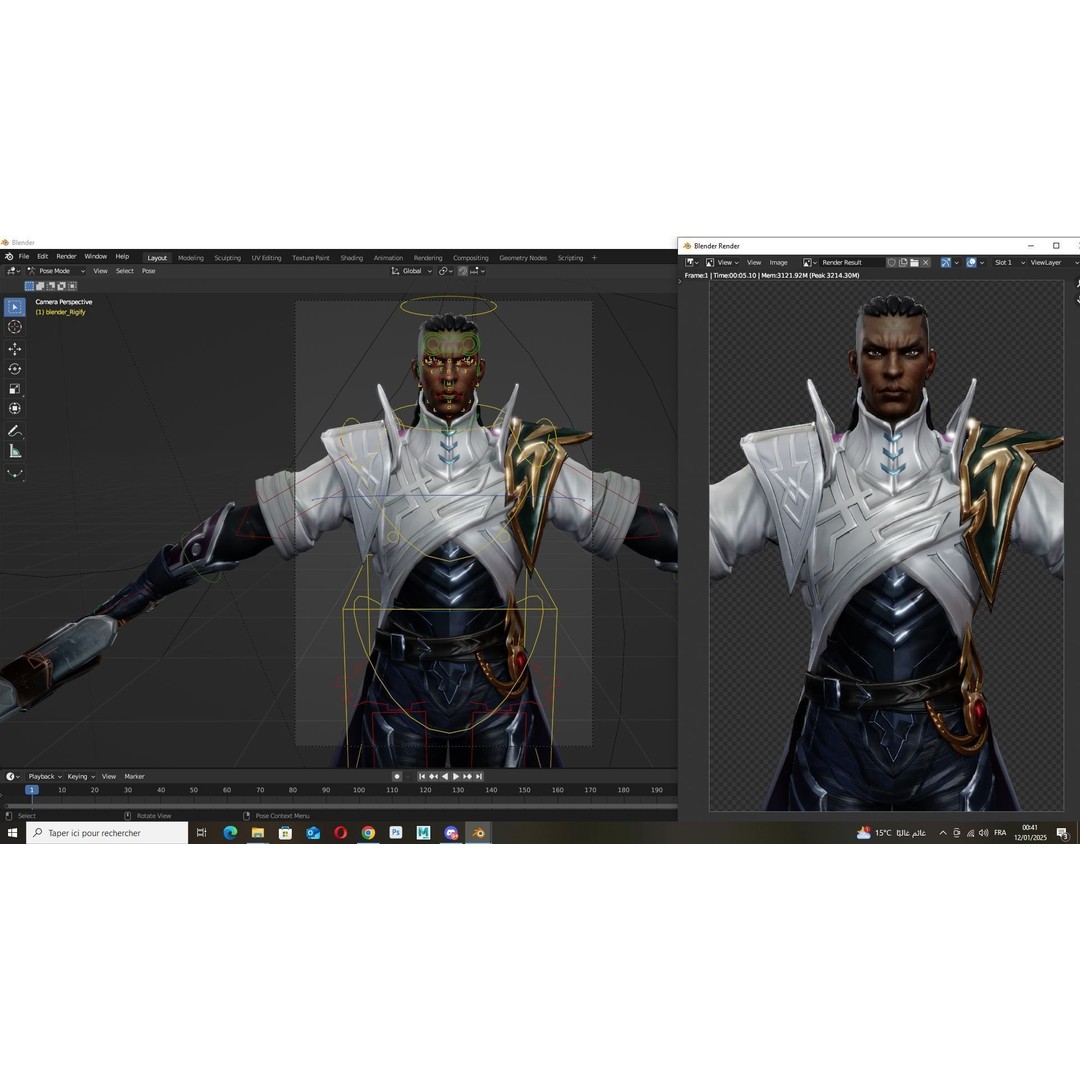Click frame 100 on the timeline ruler
This screenshot has height=1080, width=1080.
click(359, 790)
